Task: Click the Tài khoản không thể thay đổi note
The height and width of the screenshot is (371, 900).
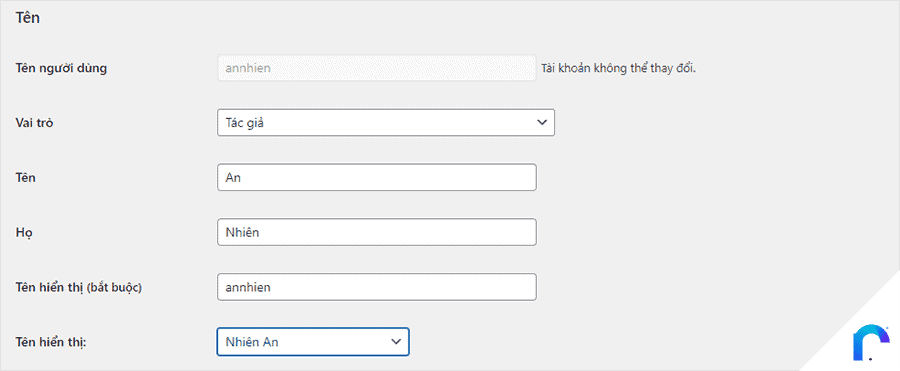Action: (x=619, y=68)
